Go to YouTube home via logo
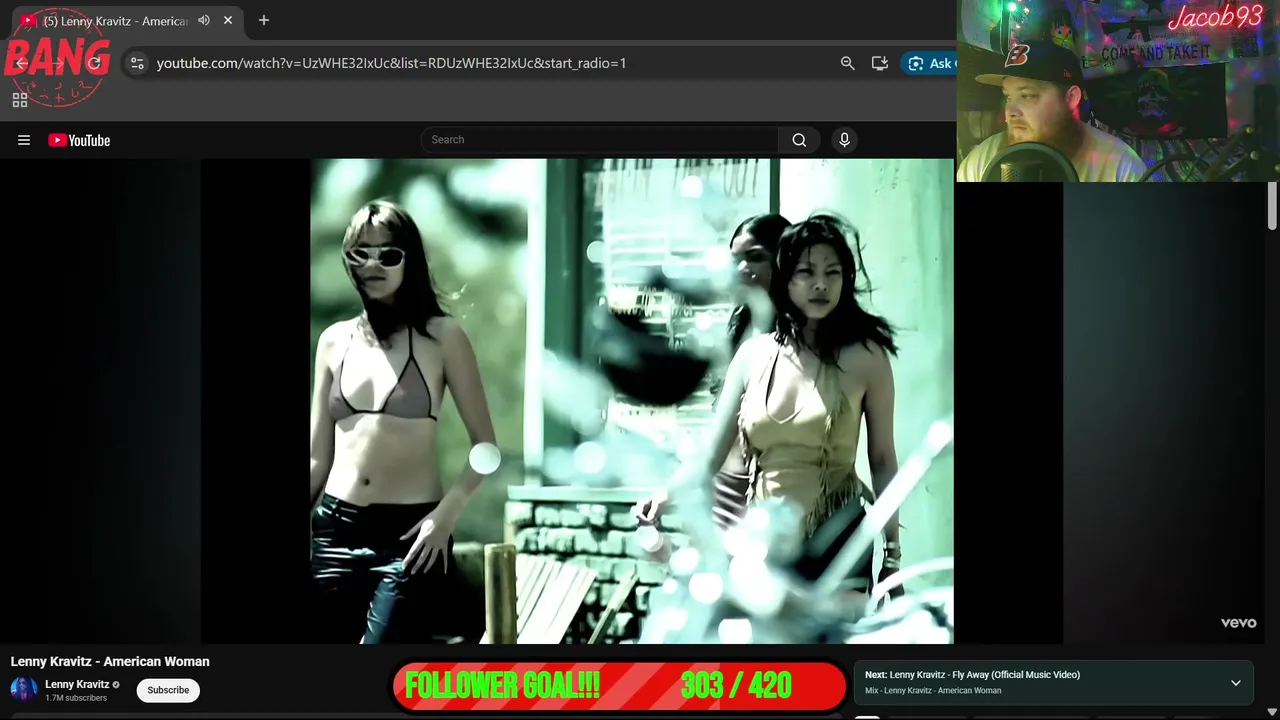The height and width of the screenshot is (720, 1280). [x=79, y=140]
